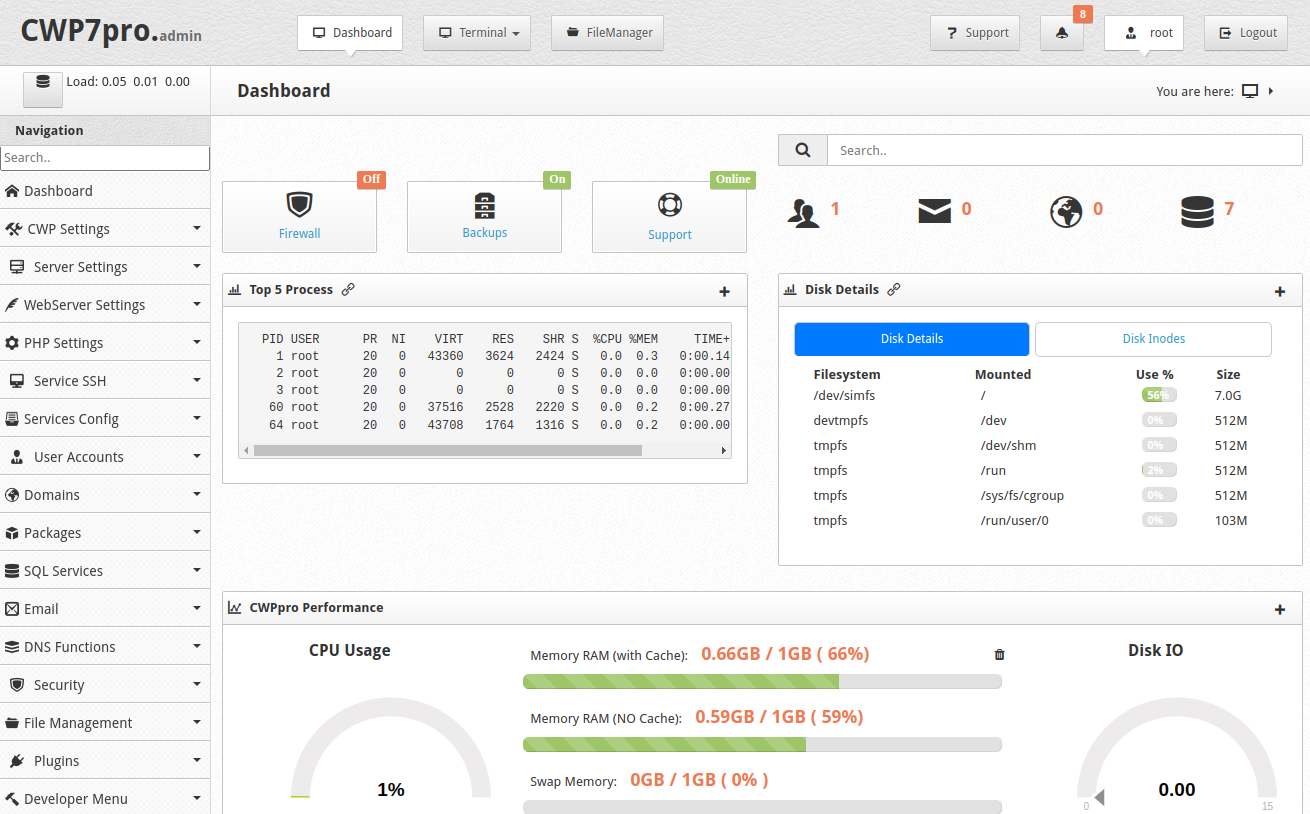Viewport: 1310px width, 814px height.
Task: Open Developer Menu navigation item
Action: point(105,799)
